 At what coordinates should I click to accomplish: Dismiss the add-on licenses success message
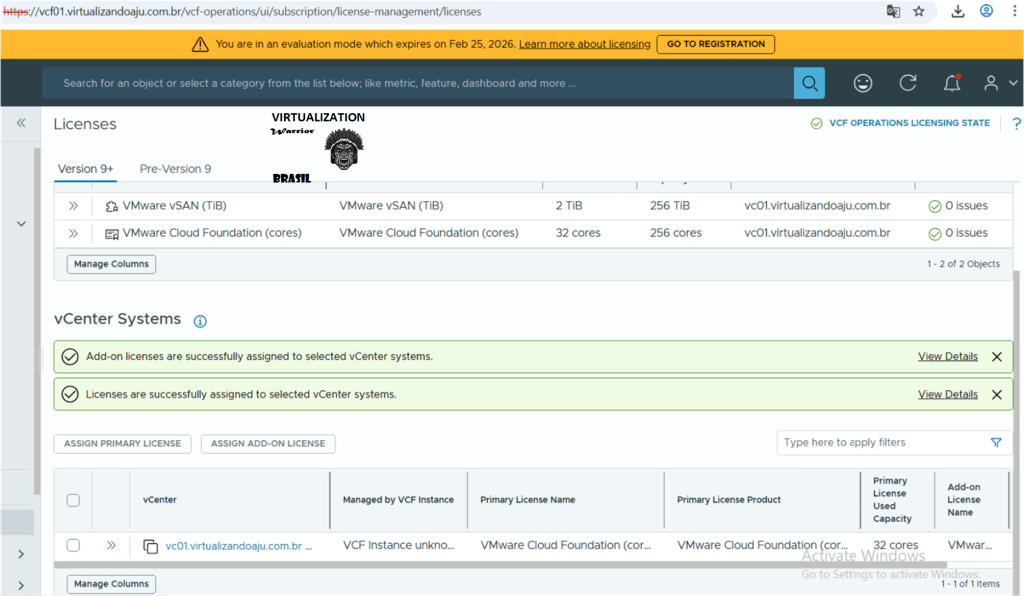click(x=996, y=357)
